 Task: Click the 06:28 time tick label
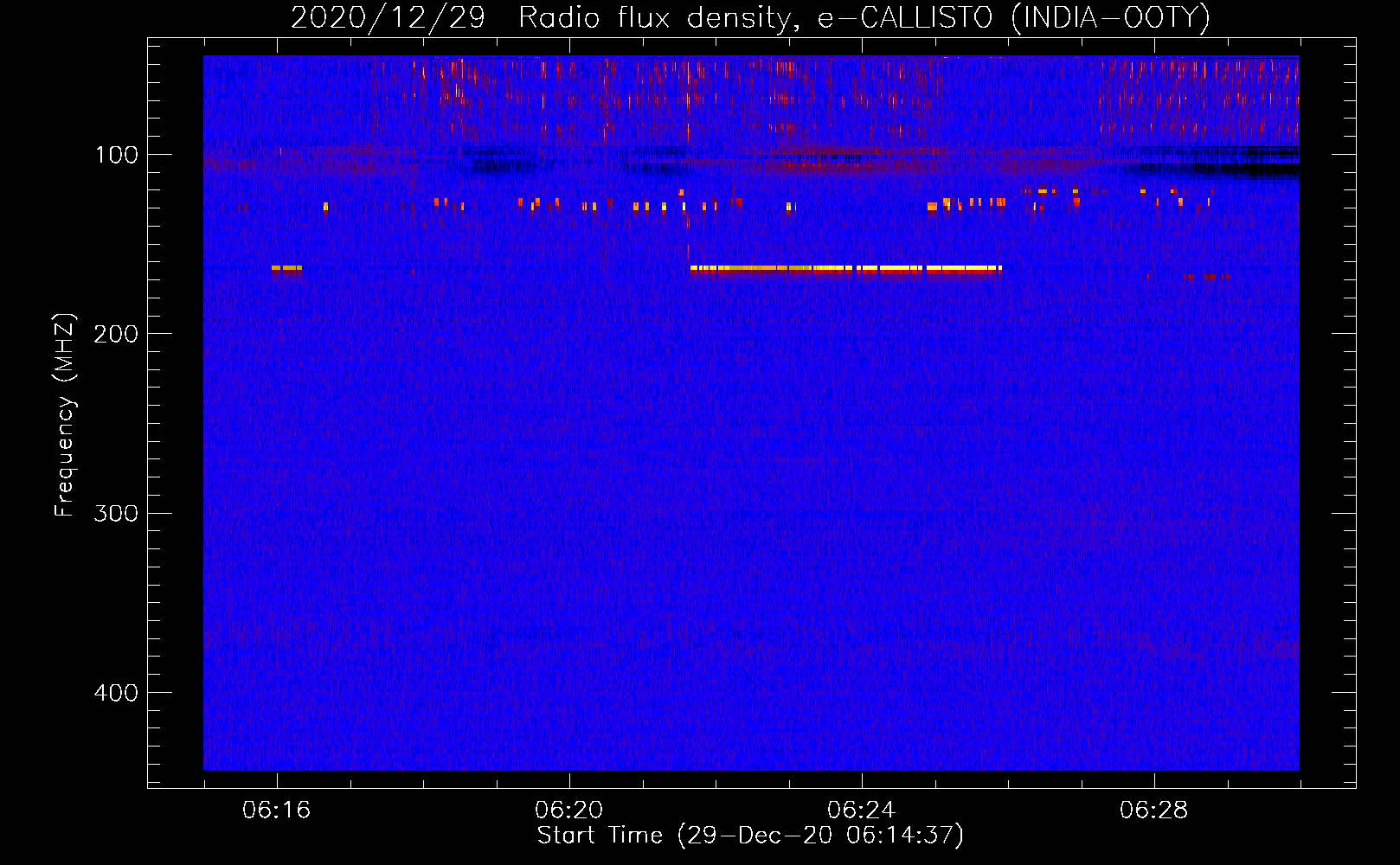[x=1154, y=811]
